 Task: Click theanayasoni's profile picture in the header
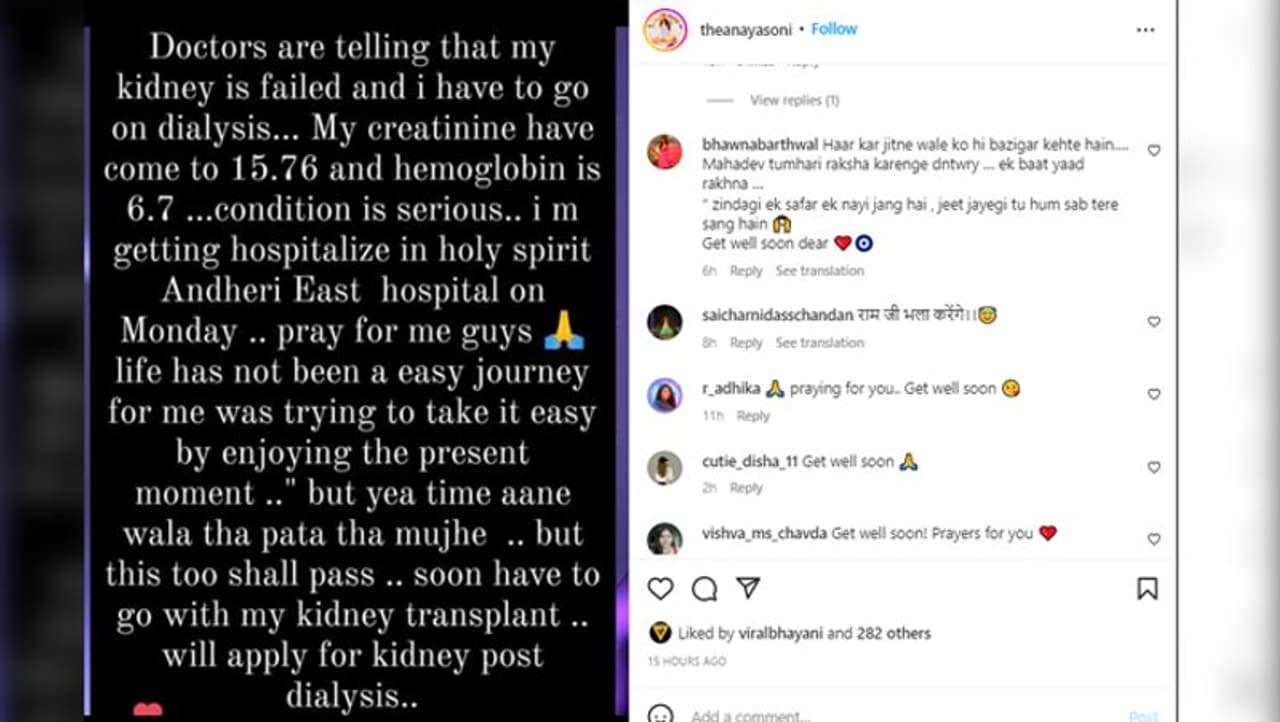tap(665, 30)
